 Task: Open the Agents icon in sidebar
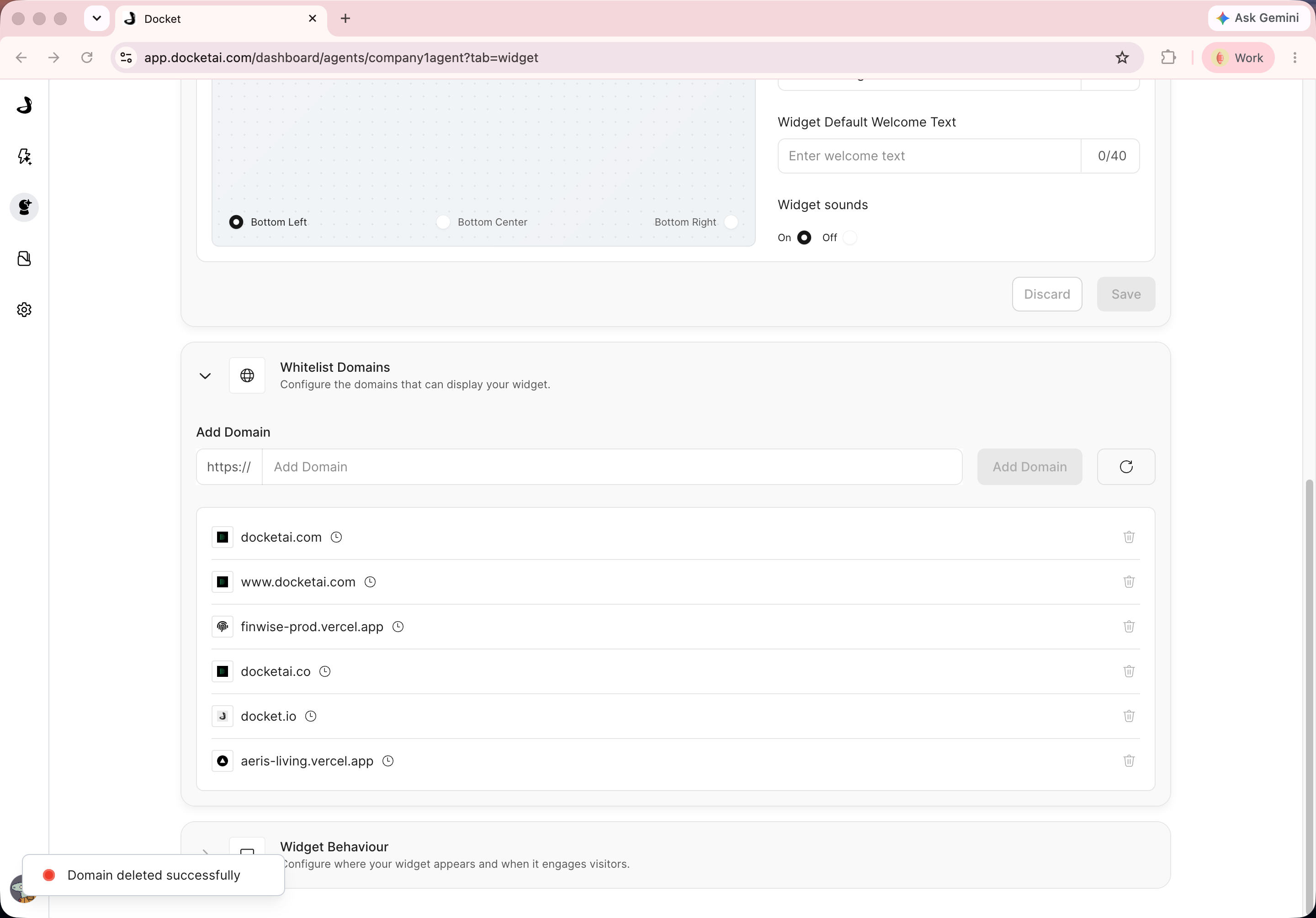(x=24, y=207)
